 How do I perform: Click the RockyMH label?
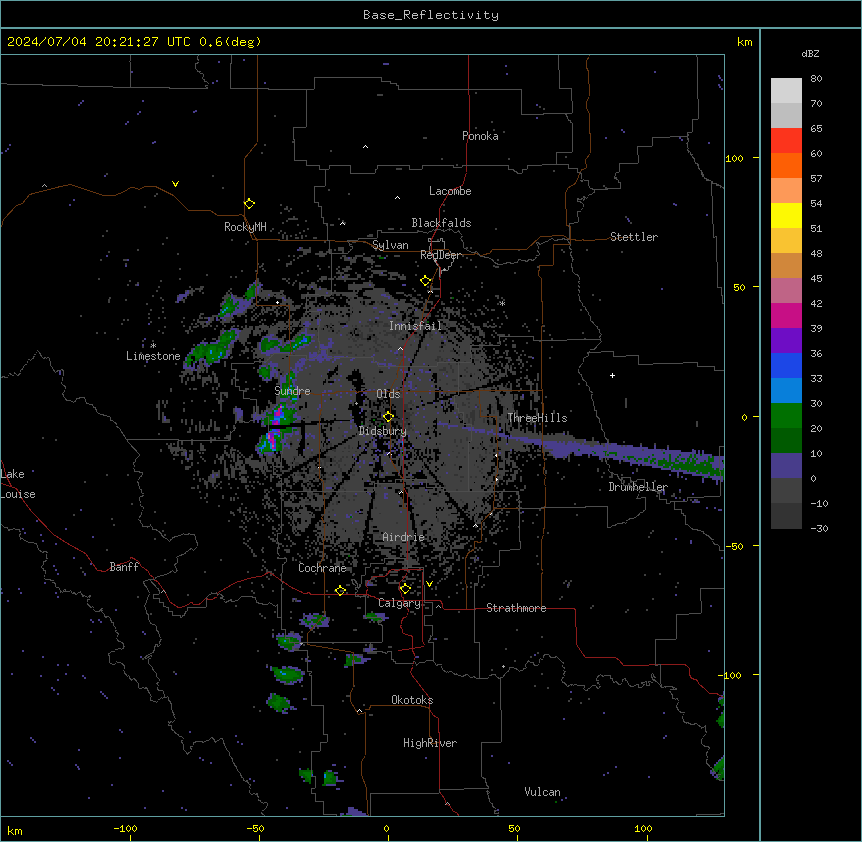click(x=245, y=227)
